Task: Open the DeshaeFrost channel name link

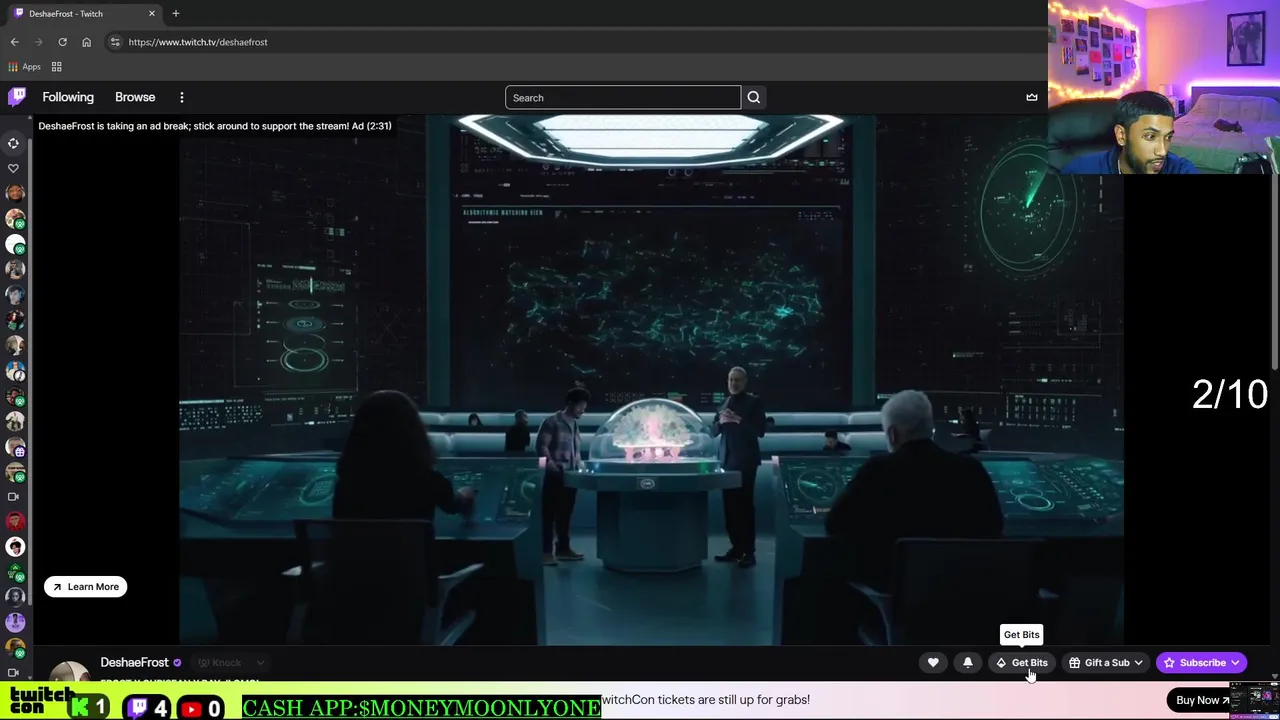Action: 134,662
